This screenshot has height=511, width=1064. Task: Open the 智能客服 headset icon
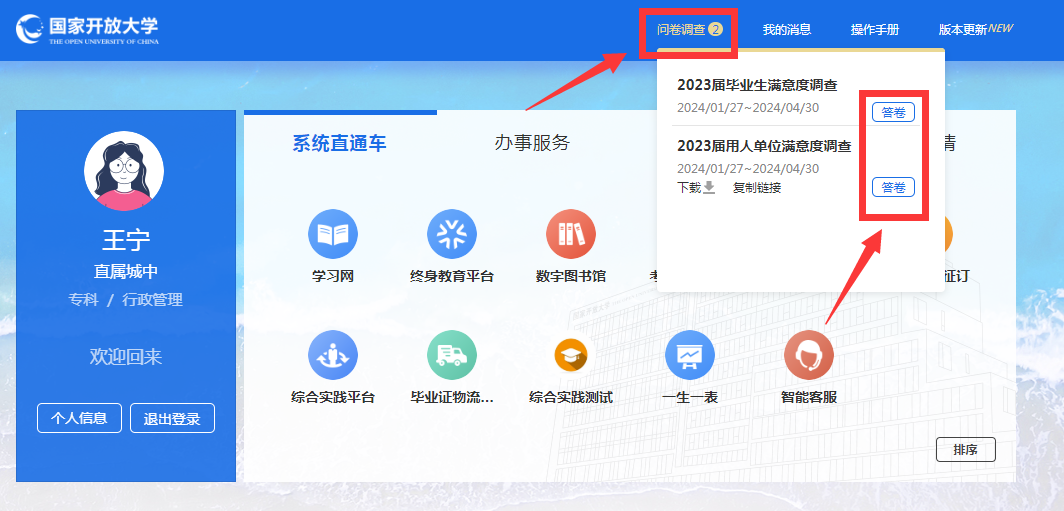809,355
